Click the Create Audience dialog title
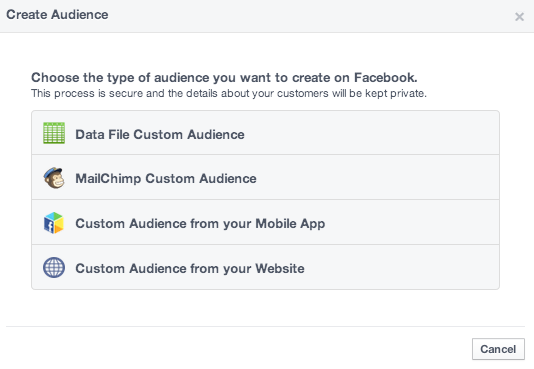534x369 pixels. (57, 15)
